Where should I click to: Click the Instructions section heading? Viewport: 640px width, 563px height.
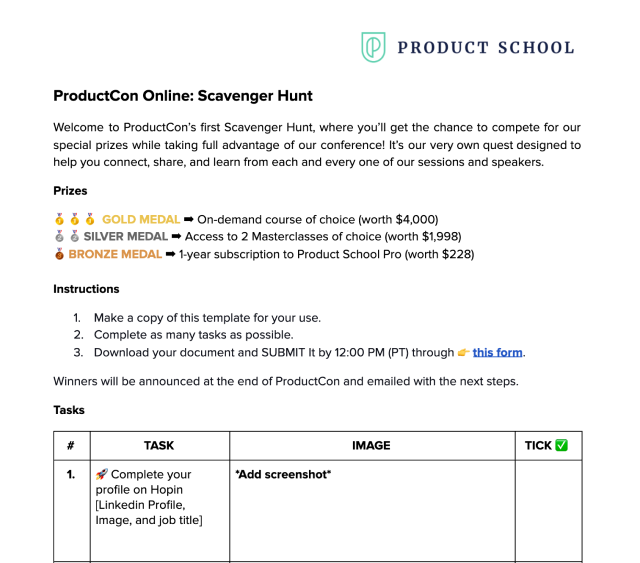pos(86,289)
